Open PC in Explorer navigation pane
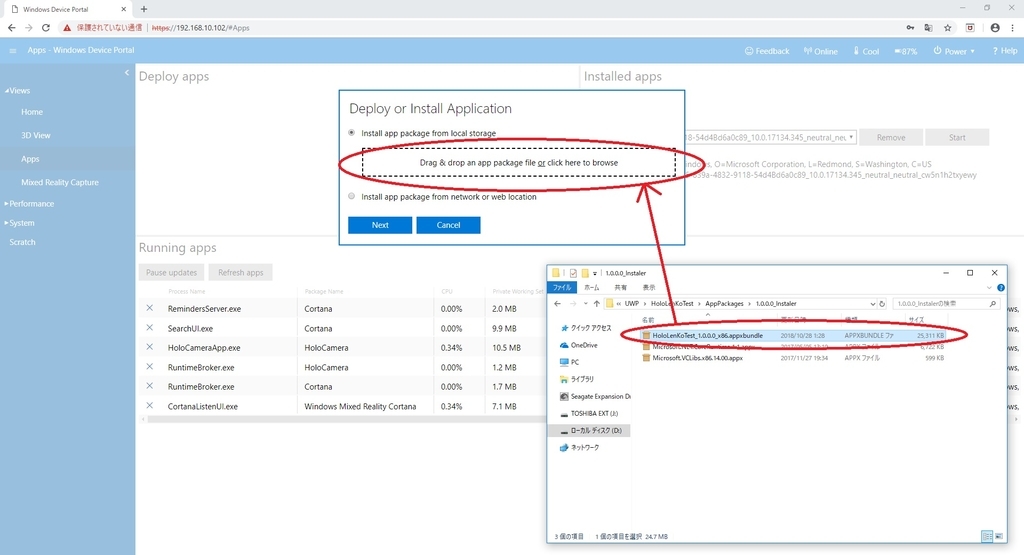1024x555 pixels. click(x=569, y=362)
